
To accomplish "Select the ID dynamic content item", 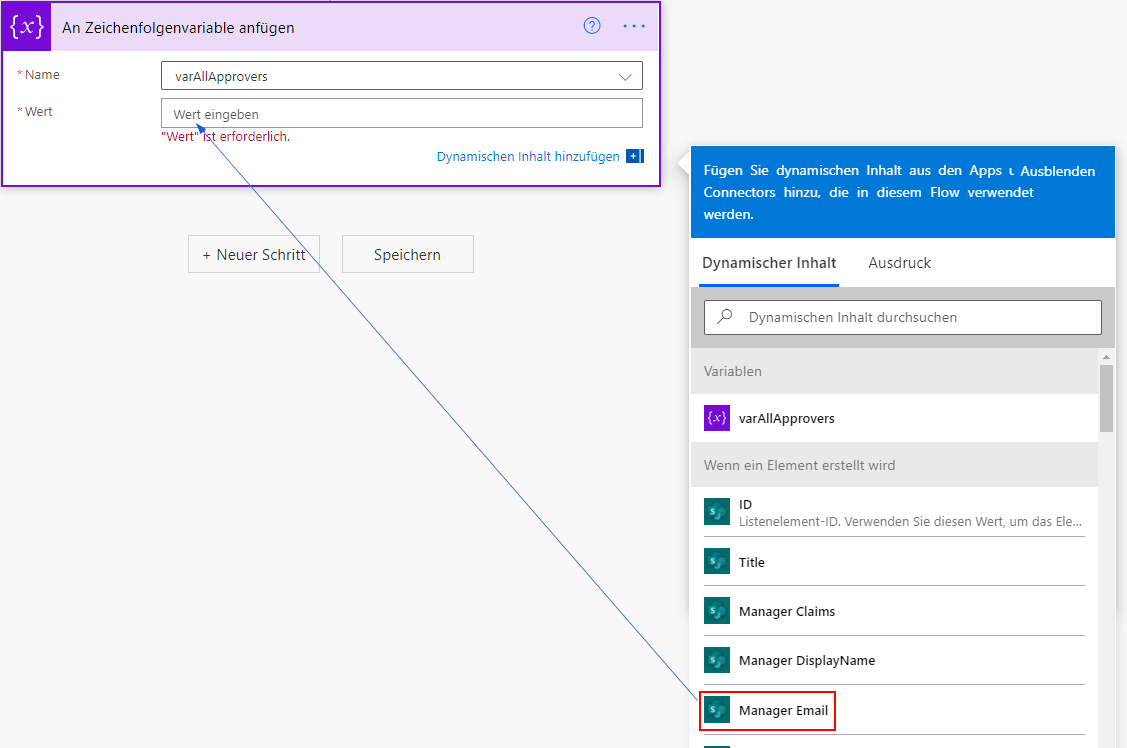I will pyautogui.click(x=894, y=512).
